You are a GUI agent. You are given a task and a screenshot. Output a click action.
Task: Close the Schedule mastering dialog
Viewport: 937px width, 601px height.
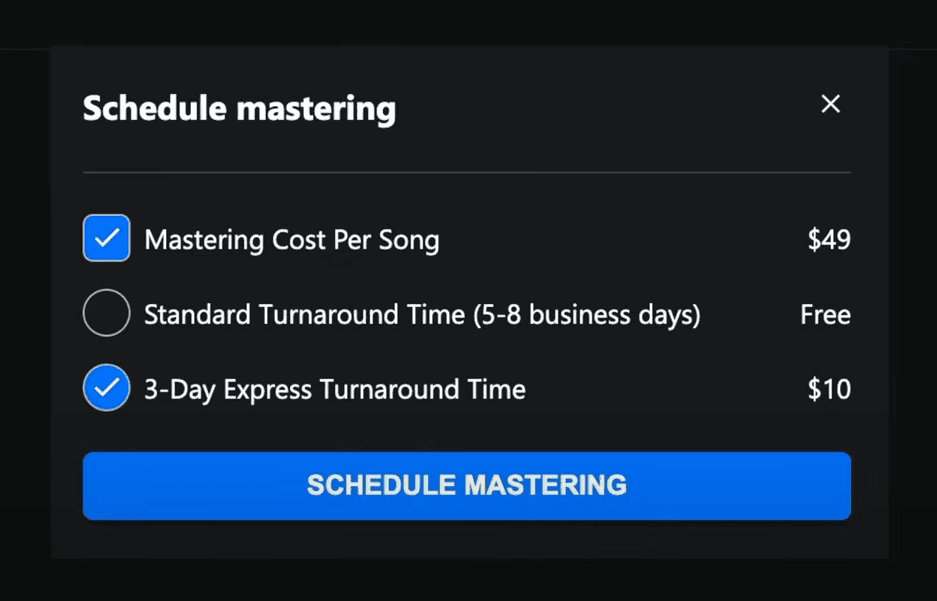point(830,104)
